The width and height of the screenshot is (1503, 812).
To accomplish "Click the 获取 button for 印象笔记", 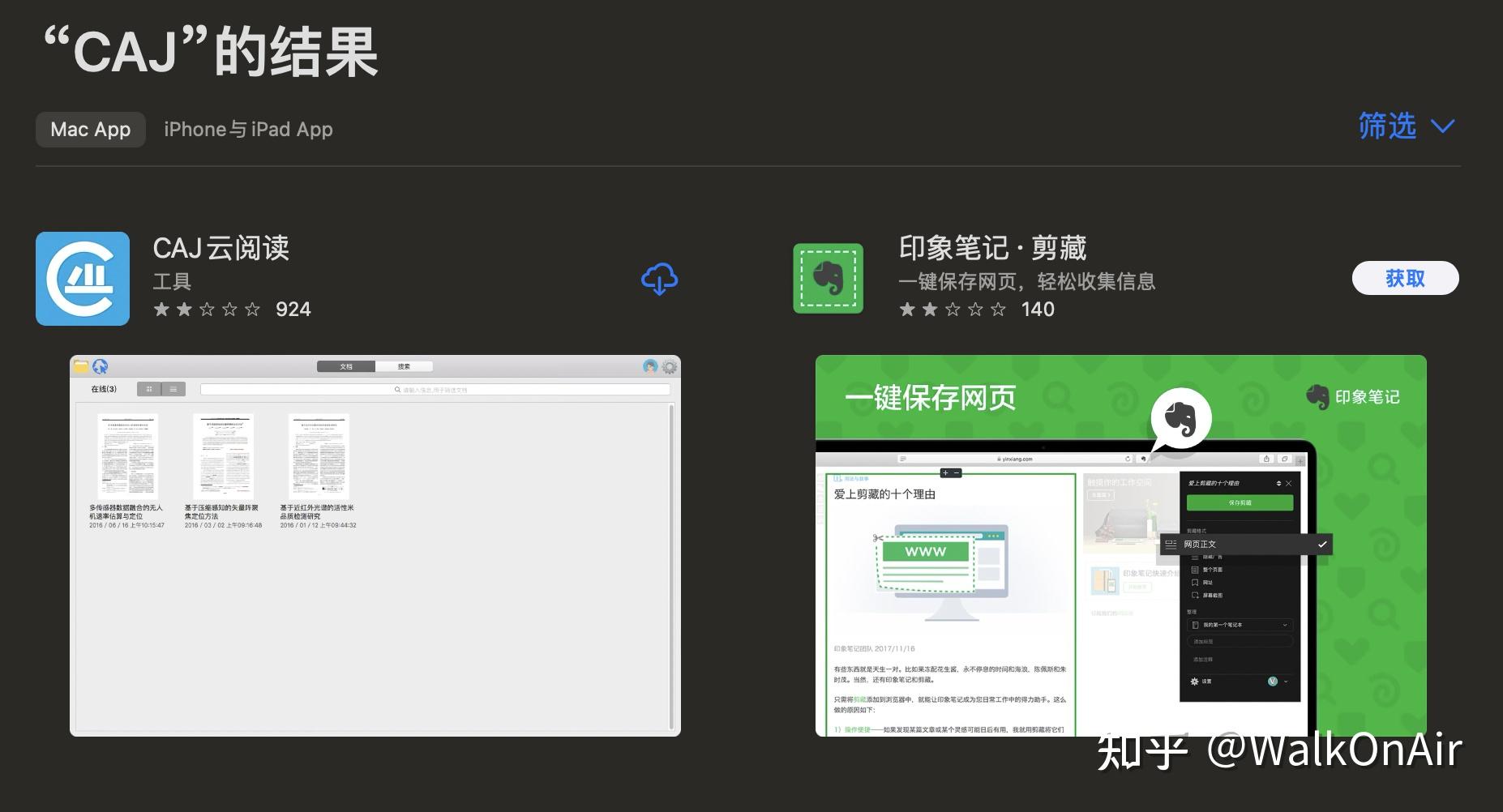I will pos(1405,279).
